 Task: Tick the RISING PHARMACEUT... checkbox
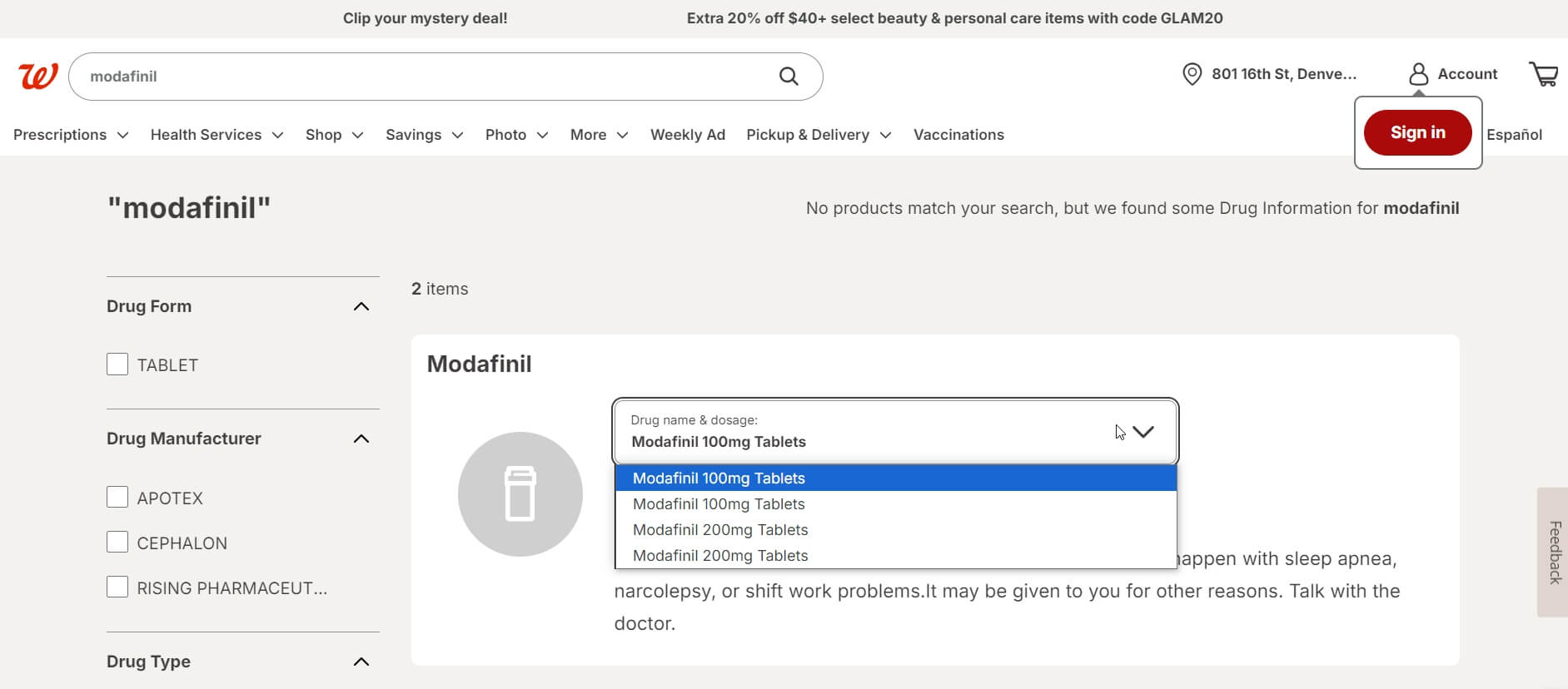pyautogui.click(x=117, y=587)
